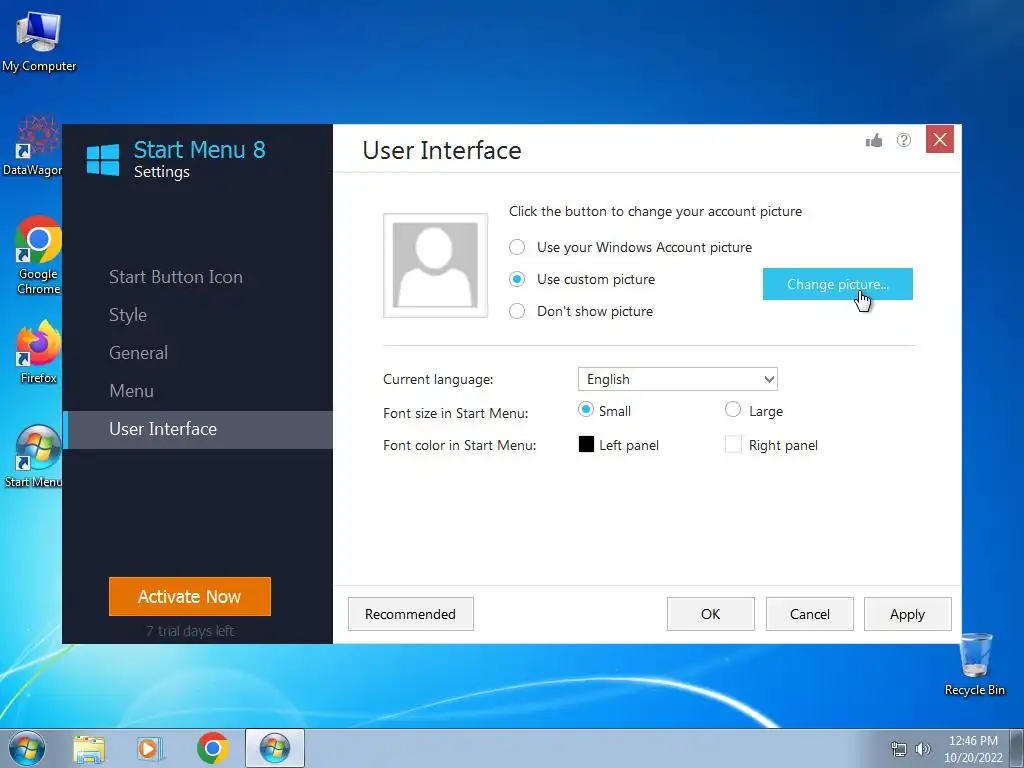This screenshot has width=1024, height=768.
Task: Go to Start Button Icon settings
Action: pyautogui.click(x=176, y=277)
